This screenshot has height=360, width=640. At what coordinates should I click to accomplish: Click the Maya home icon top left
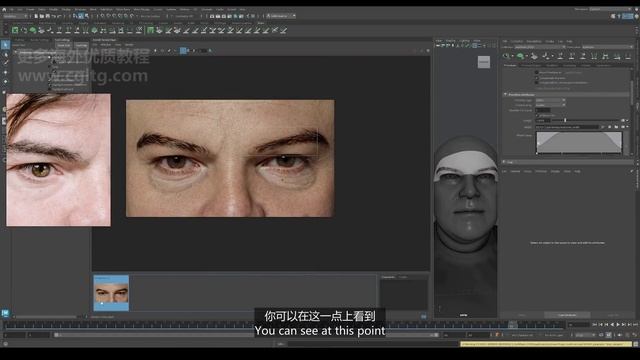pos(4,9)
